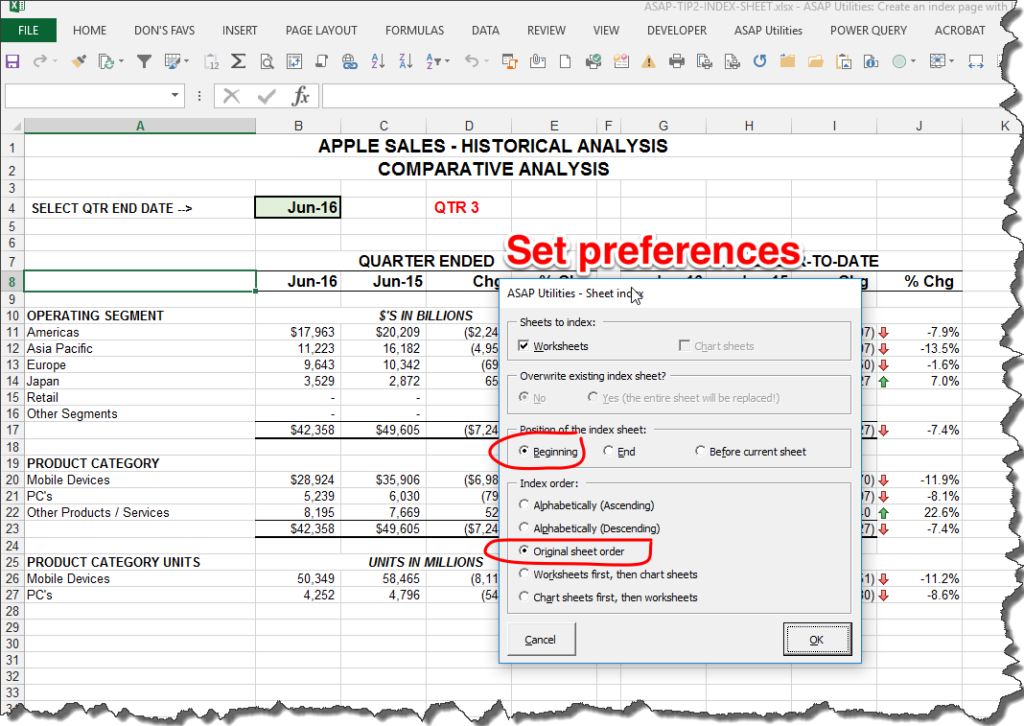Click the Redo arrow icon

coord(40,61)
